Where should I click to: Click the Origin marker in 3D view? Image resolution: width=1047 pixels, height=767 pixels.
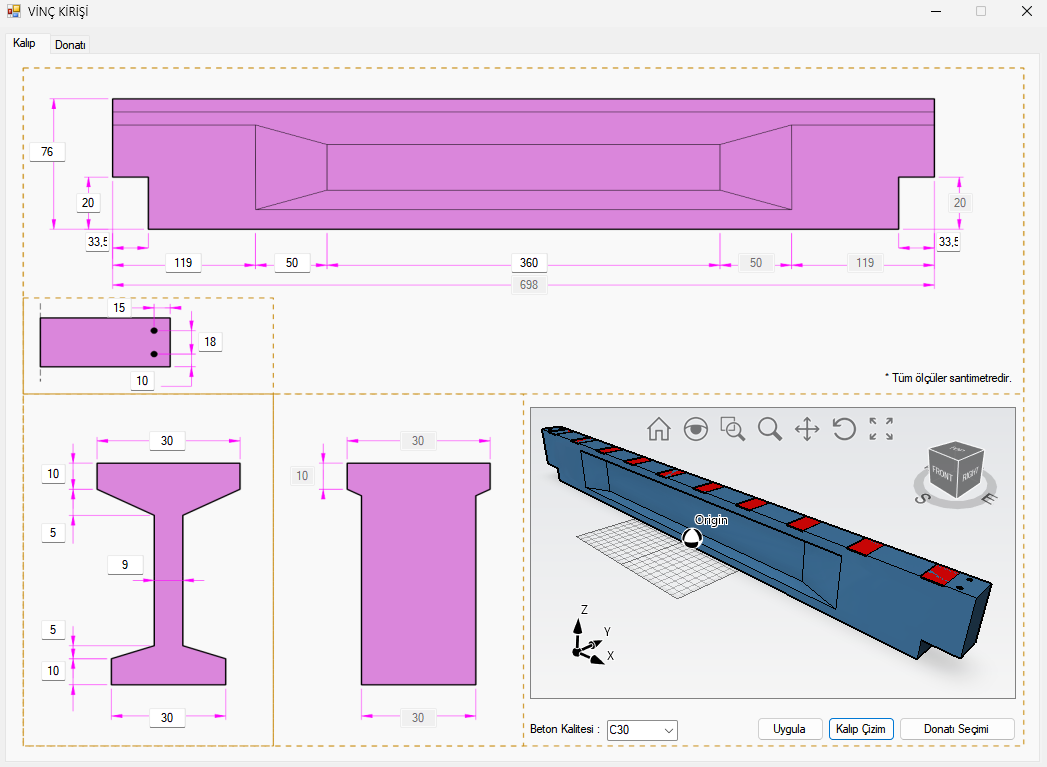[x=691, y=539]
